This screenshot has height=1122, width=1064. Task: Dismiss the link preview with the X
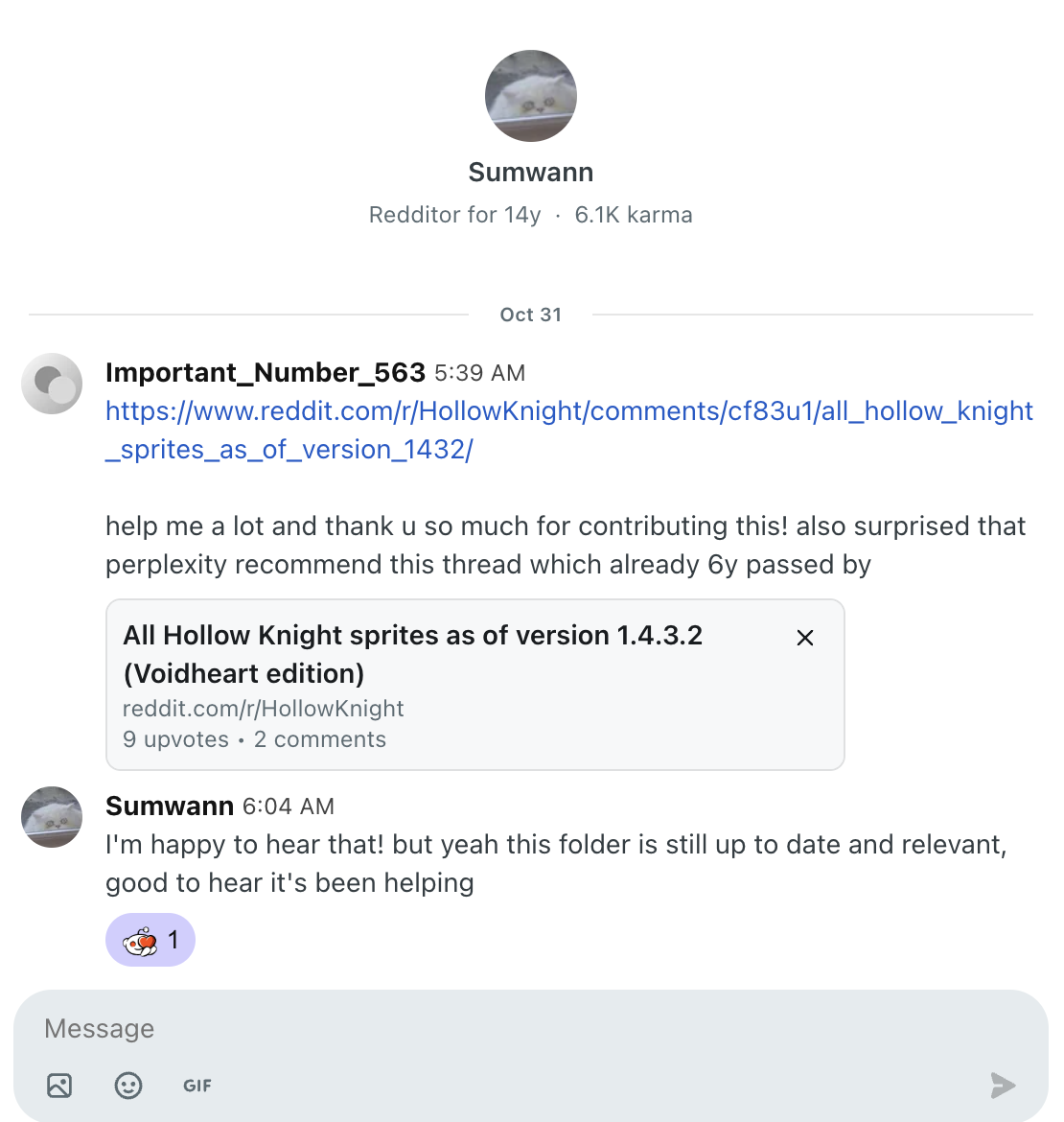click(x=804, y=637)
